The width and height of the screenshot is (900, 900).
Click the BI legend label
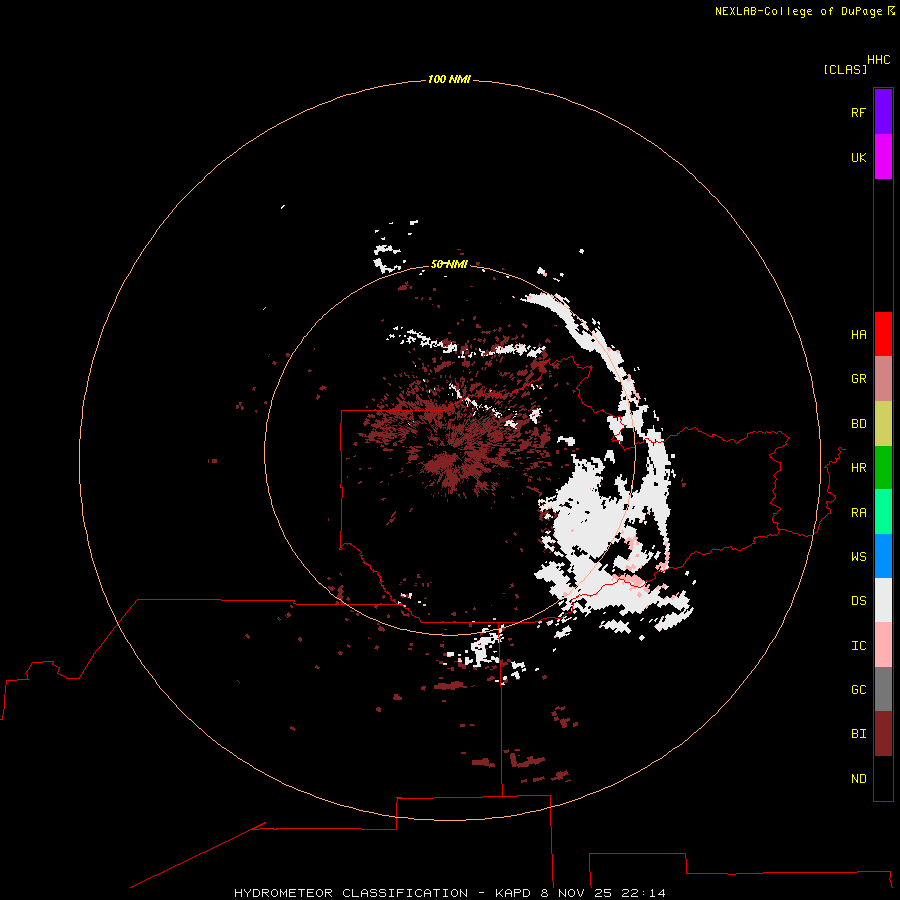click(858, 734)
